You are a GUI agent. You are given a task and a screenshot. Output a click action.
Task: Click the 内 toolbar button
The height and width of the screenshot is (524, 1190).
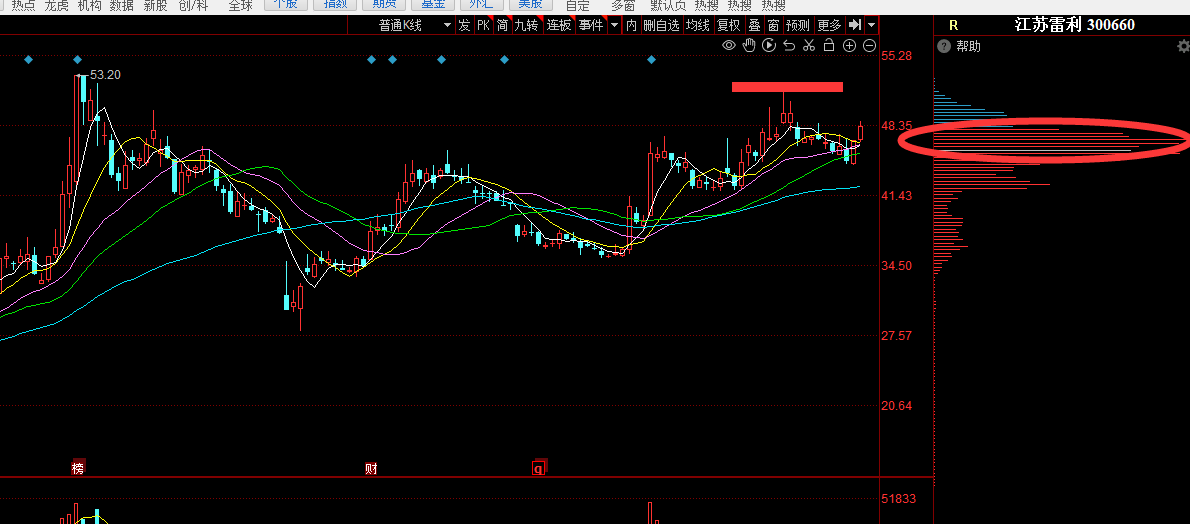click(631, 25)
